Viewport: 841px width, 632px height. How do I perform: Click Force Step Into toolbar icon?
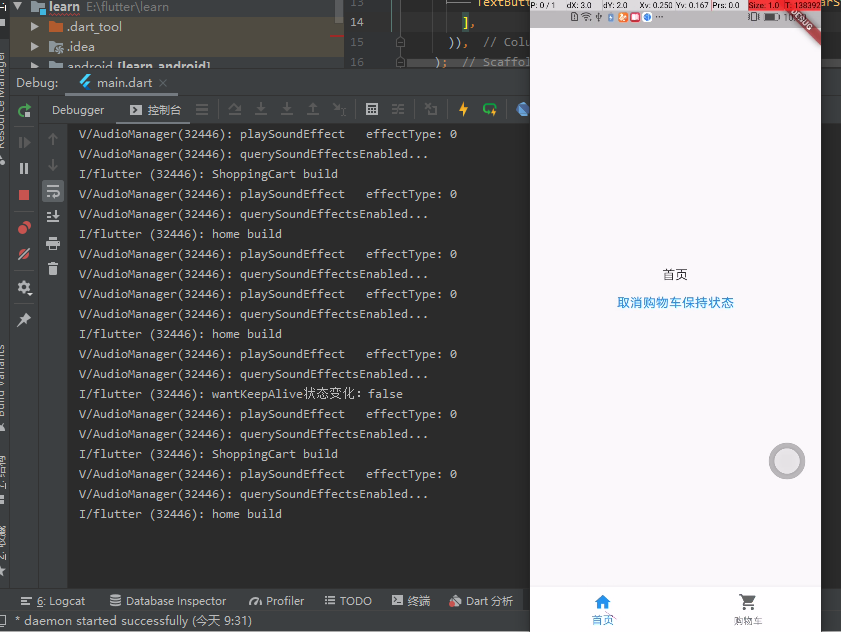(x=287, y=109)
